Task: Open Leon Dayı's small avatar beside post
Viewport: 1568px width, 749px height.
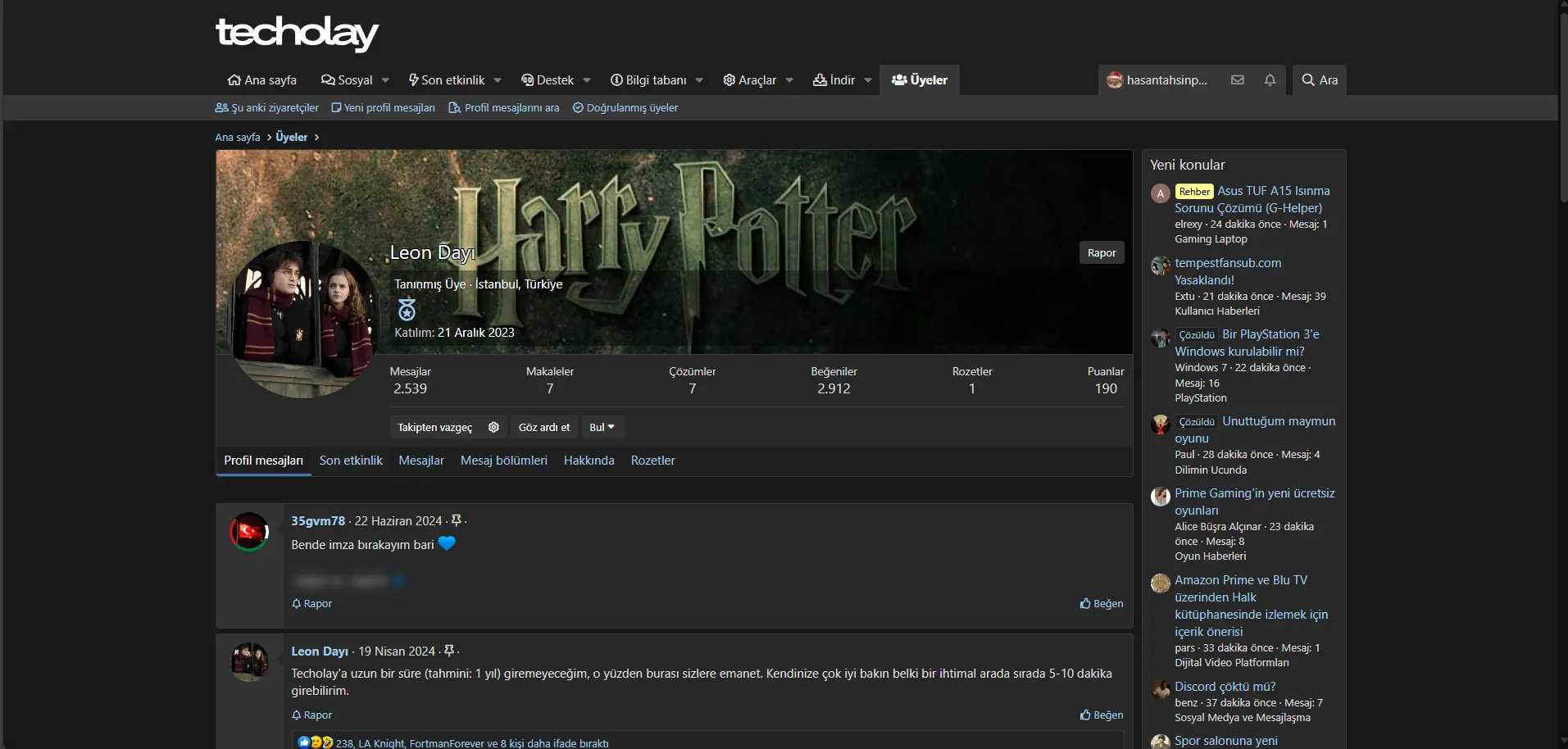Action: click(x=249, y=662)
